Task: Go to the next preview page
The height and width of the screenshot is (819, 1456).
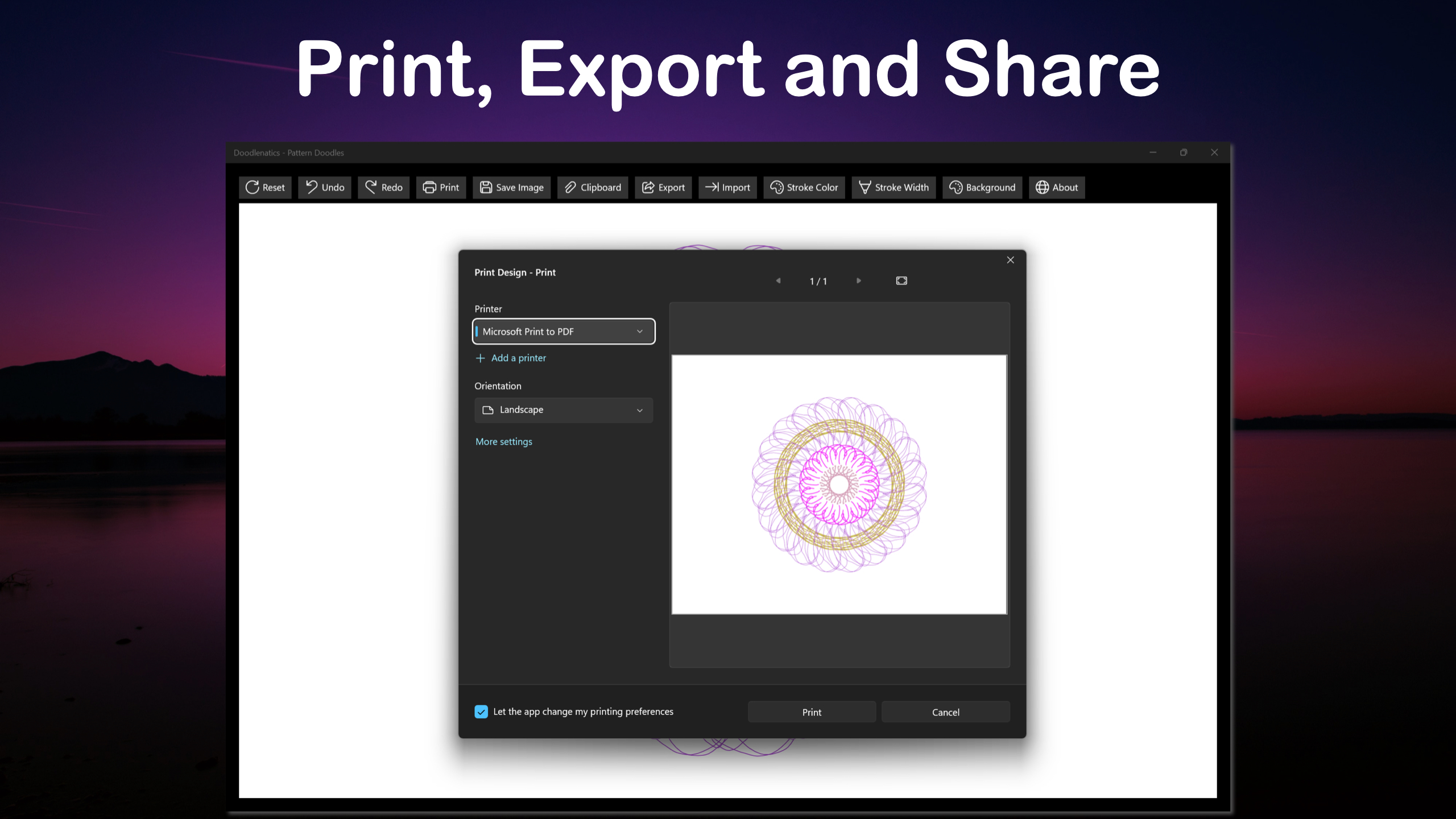Action: coord(859,281)
